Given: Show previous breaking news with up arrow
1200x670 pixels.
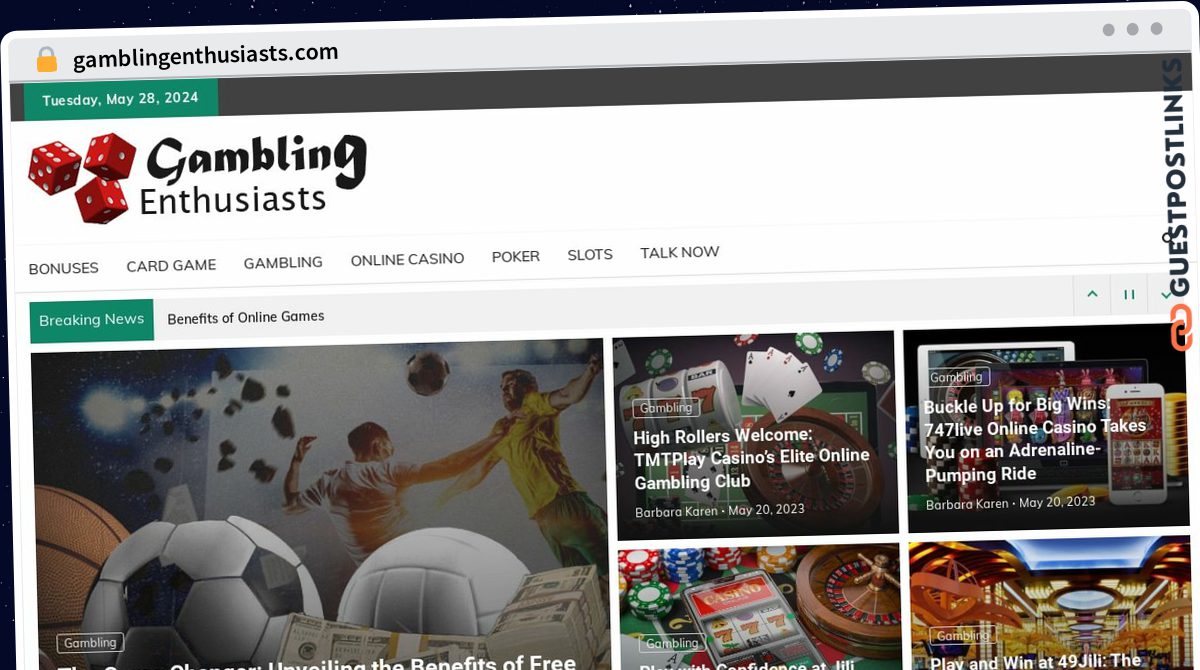Looking at the screenshot, I should pos(1092,294).
